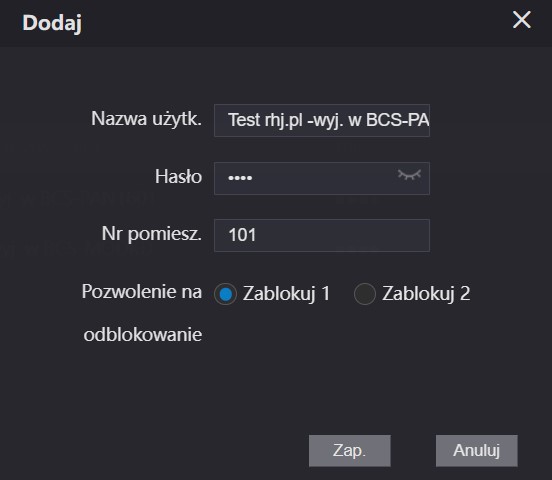Reveal the password with the eye icon
Image resolution: width=552 pixels, height=480 pixels.
tap(409, 174)
